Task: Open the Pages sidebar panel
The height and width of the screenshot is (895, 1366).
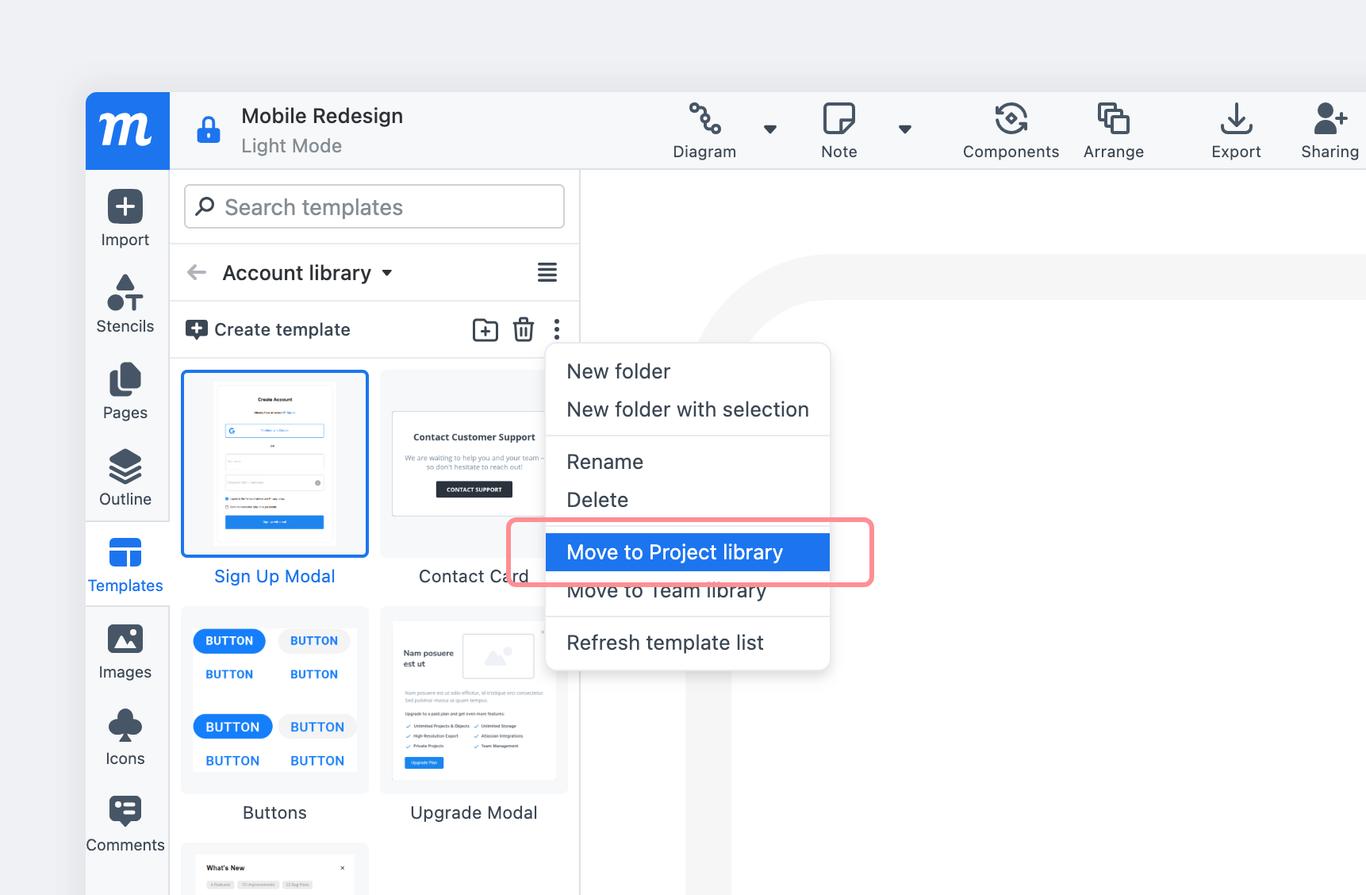Action: (125, 392)
